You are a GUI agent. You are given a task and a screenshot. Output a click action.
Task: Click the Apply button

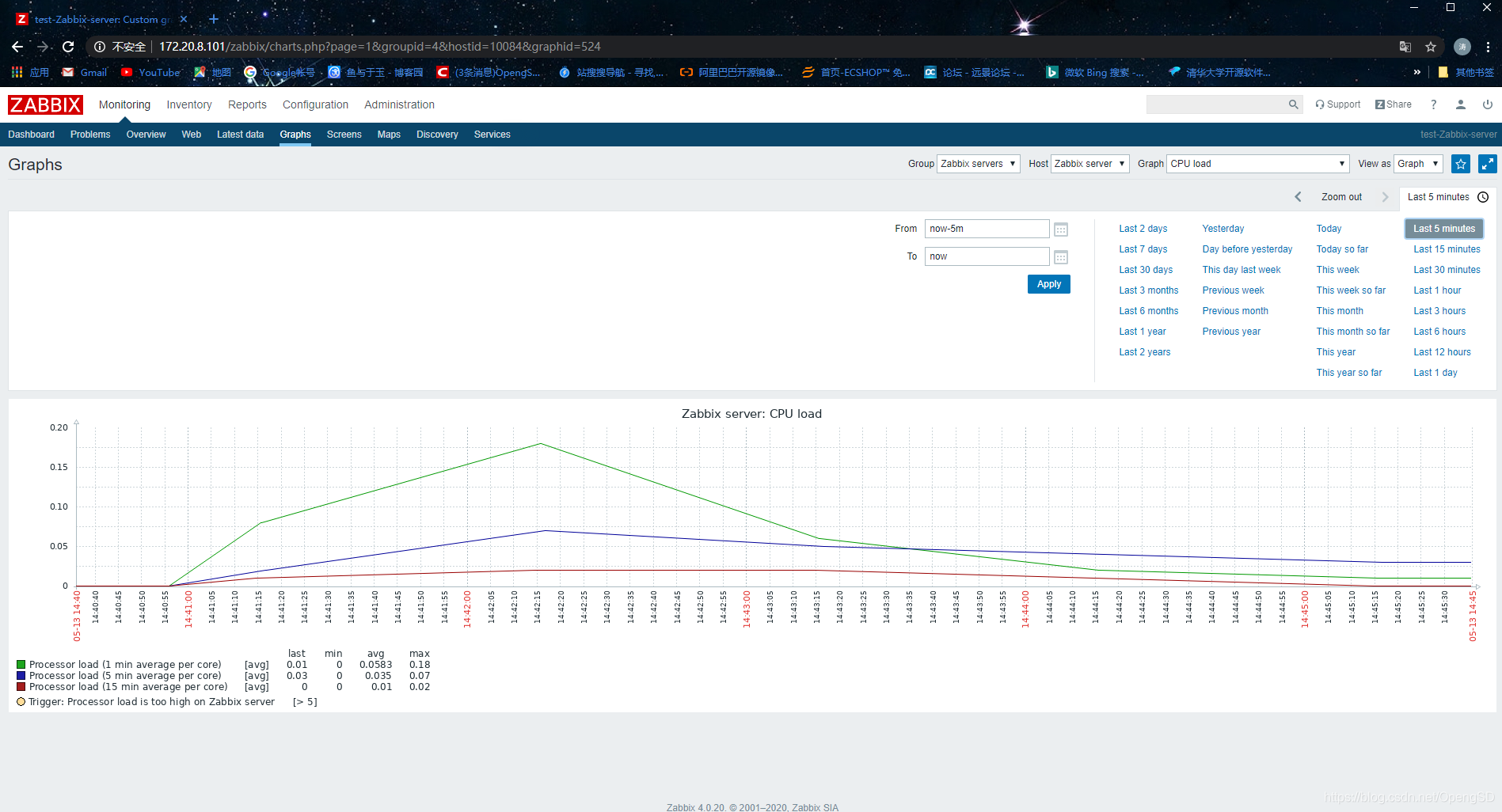click(1048, 284)
